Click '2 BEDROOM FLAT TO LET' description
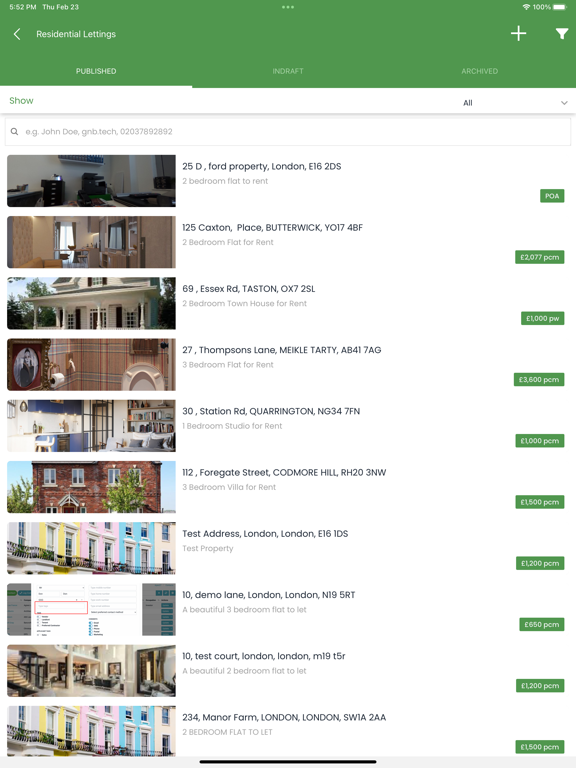 click(x=227, y=732)
